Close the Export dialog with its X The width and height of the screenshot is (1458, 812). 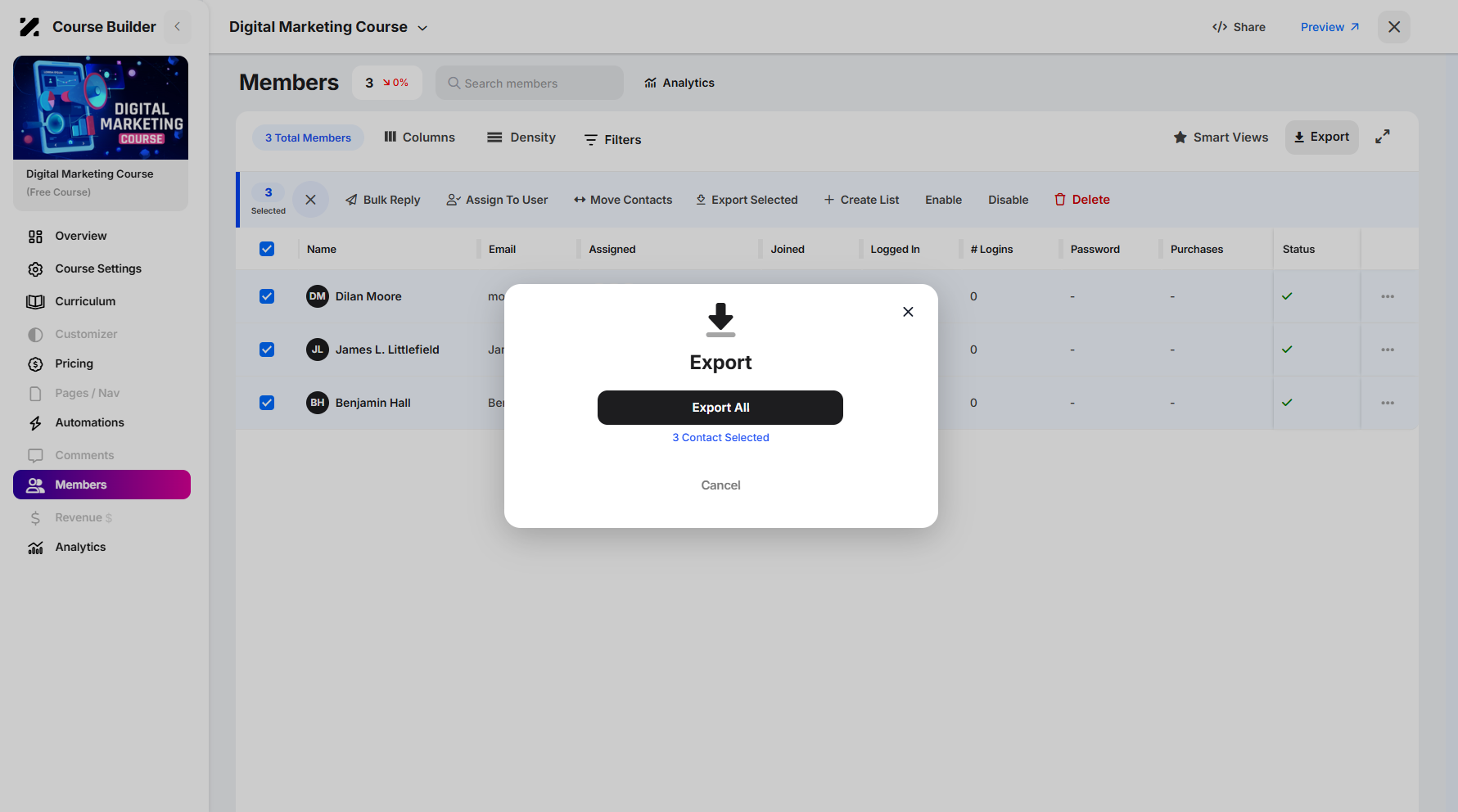click(x=908, y=312)
